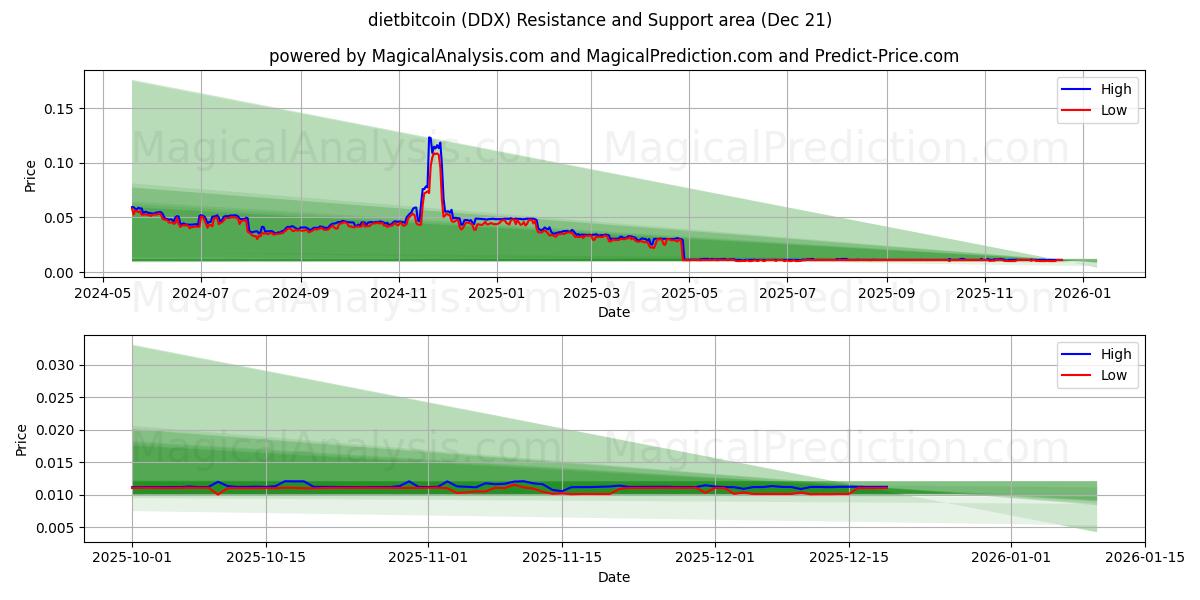Click the bottom legend blue line icon
1200x600 pixels.
point(1075,354)
